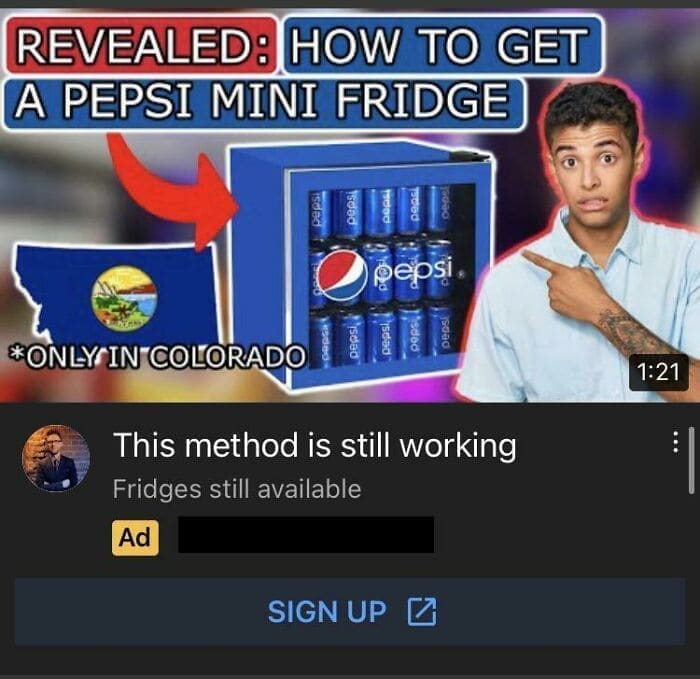Click the blacked-out advertiser name

306,535
